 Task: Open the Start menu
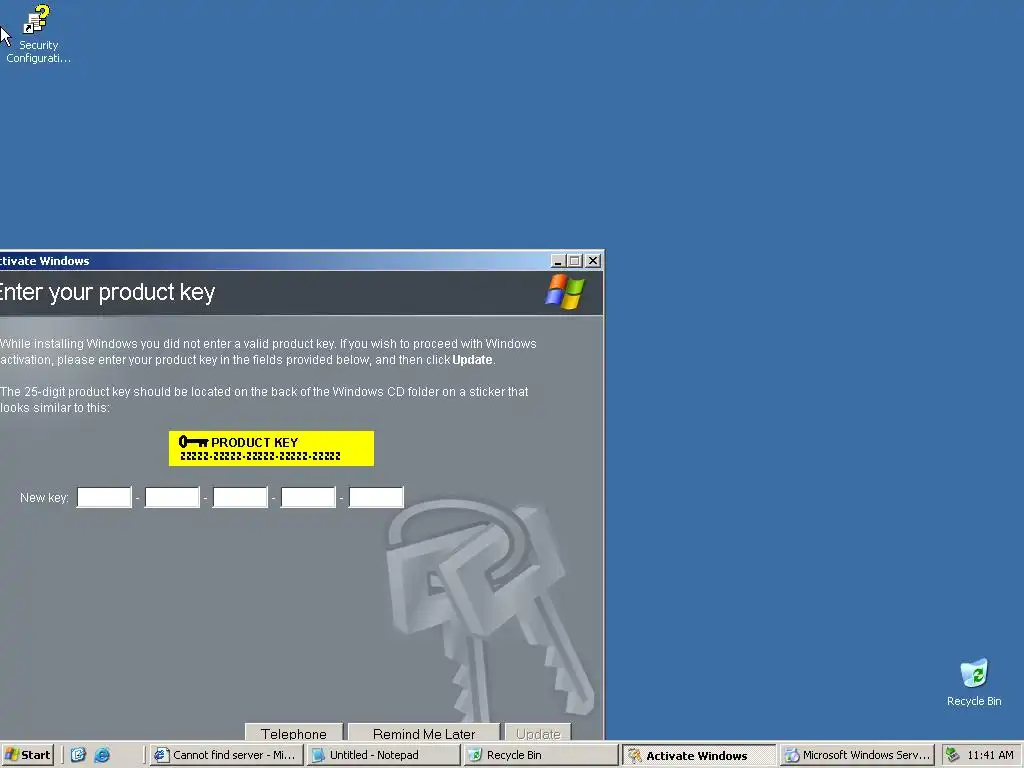27,755
